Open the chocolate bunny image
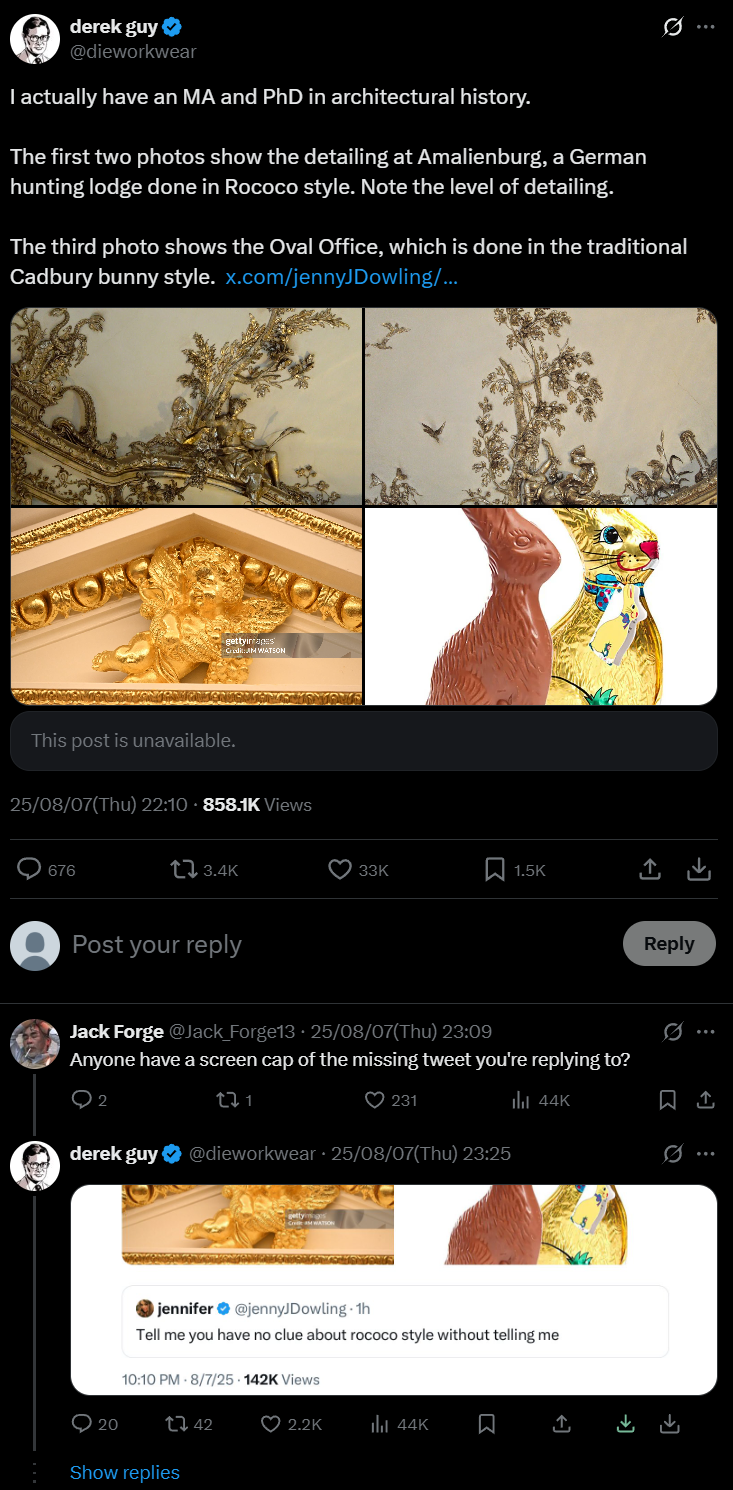 pos(541,606)
